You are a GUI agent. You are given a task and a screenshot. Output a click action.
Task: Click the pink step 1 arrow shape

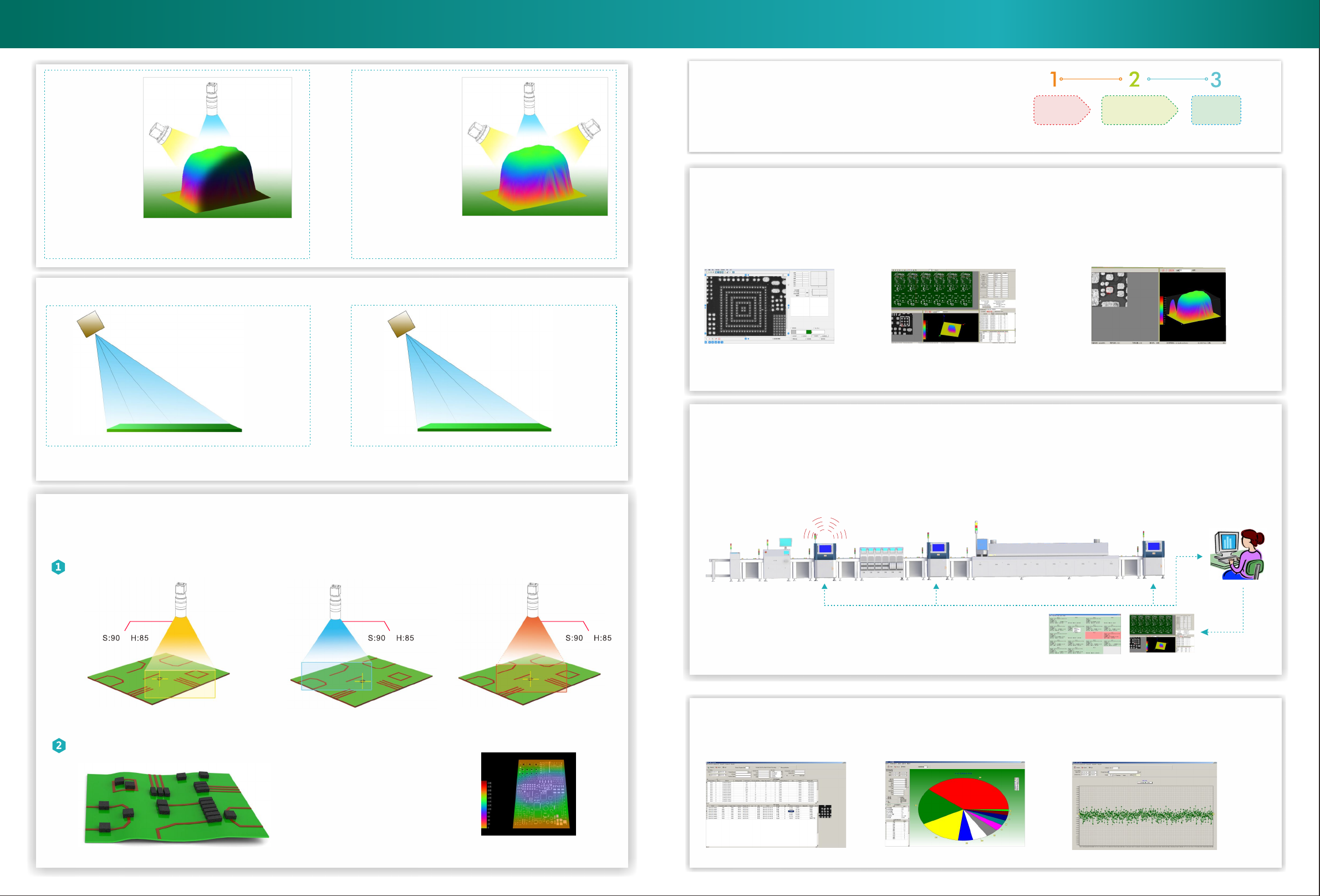[1060, 110]
